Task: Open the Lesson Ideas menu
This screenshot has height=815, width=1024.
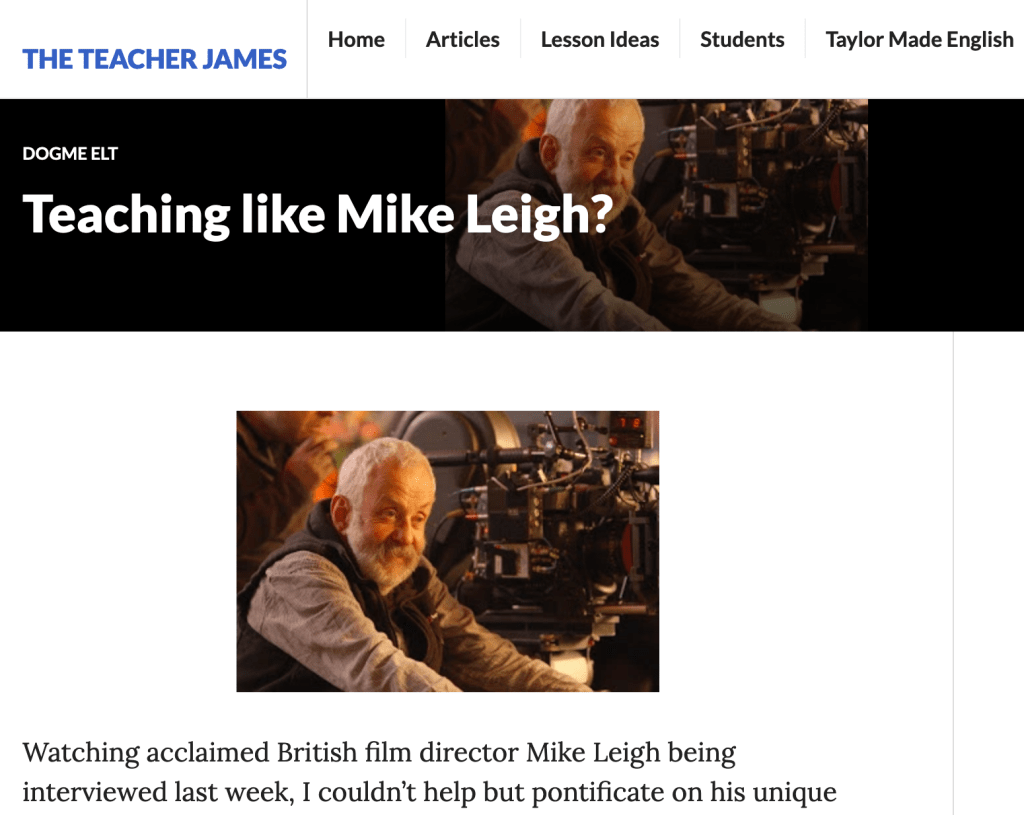Action: [x=600, y=39]
